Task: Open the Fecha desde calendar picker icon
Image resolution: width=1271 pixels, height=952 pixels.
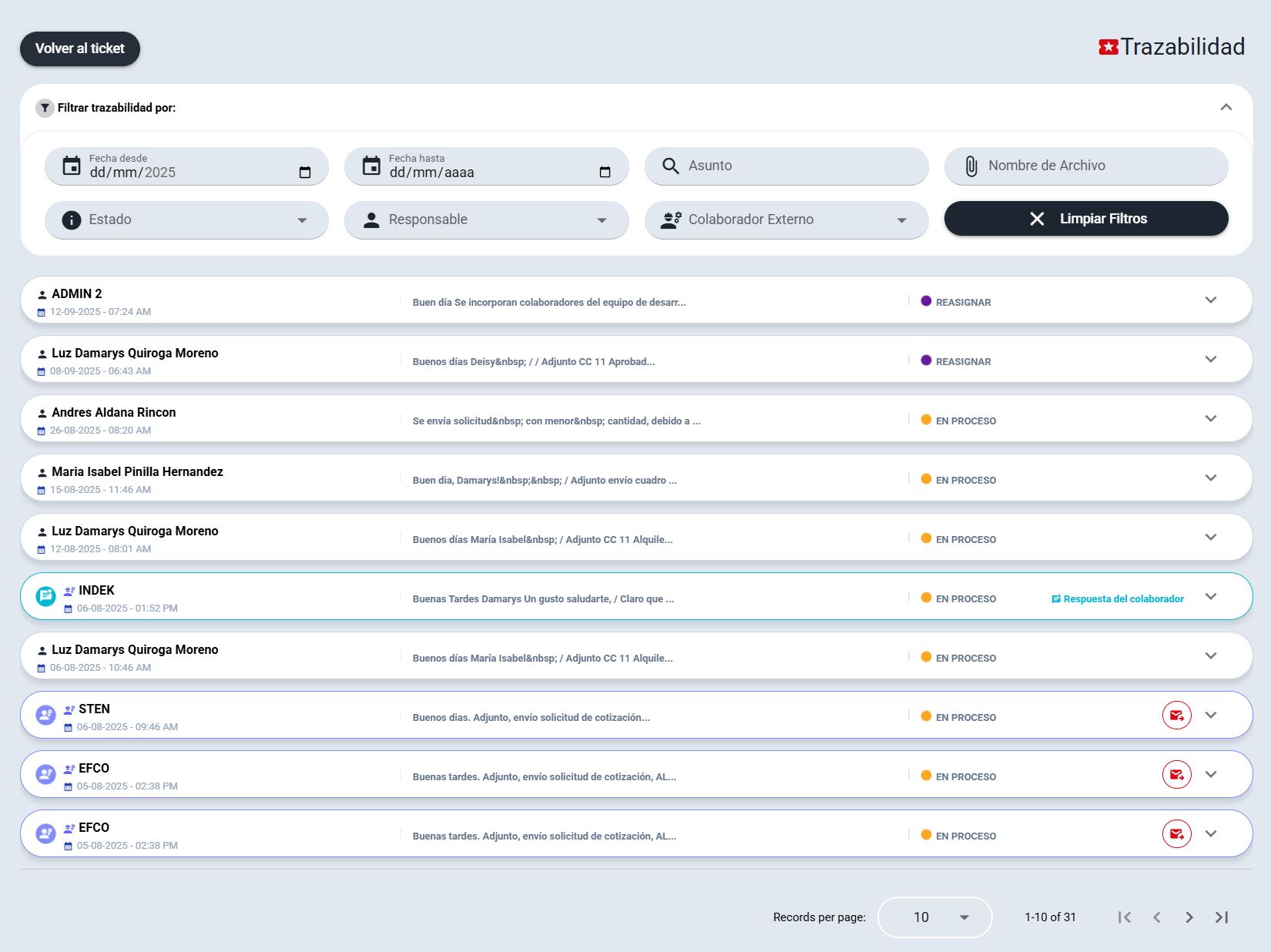Action: click(305, 173)
